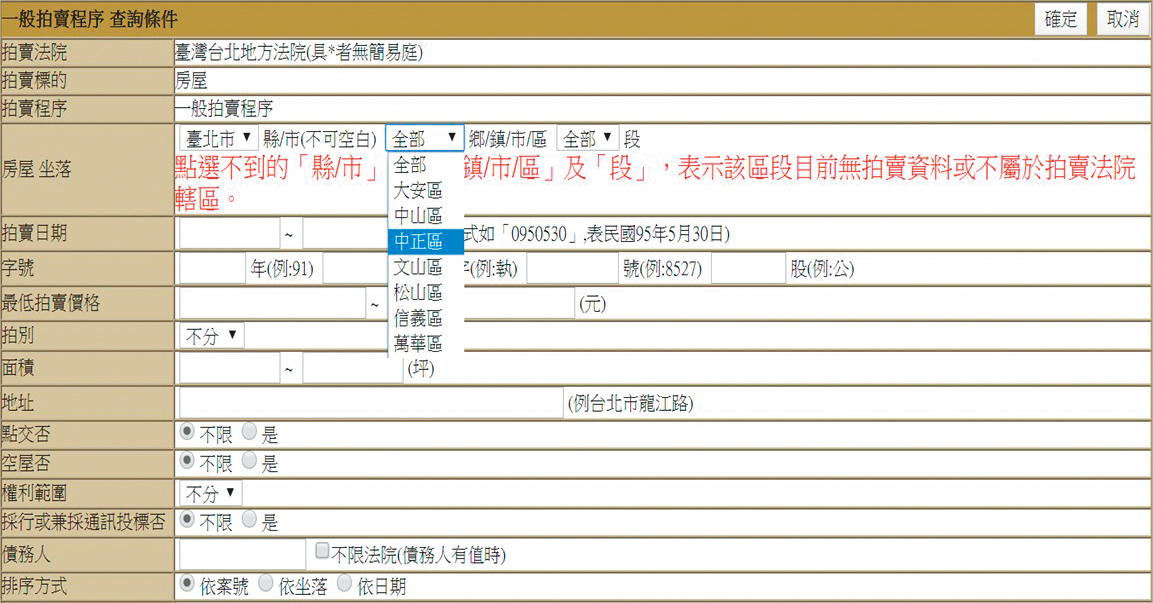Focus the auction start date field
The height and width of the screenshot is (603, 1153).
[x=229, y=234]
